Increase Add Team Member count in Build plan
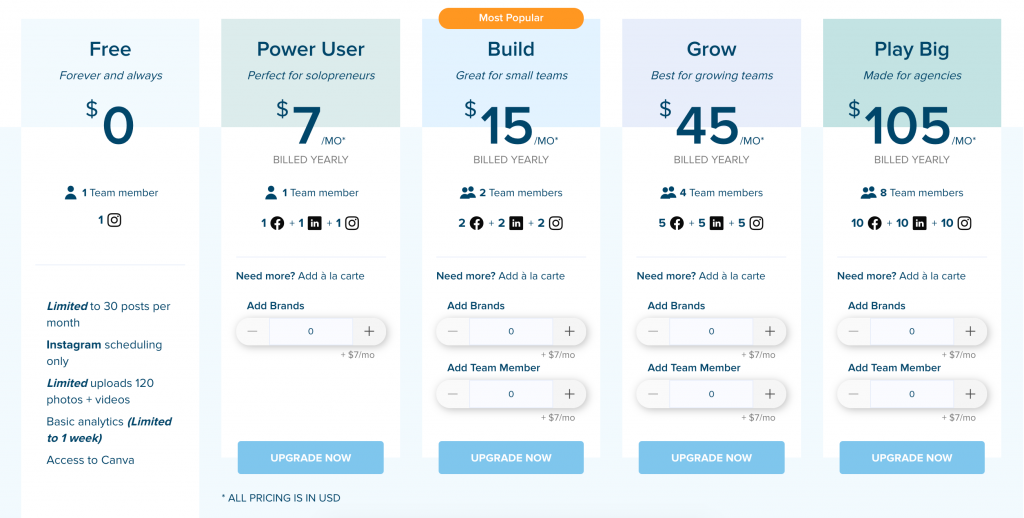The image size is (1024, 518). [x=569, y=394]
